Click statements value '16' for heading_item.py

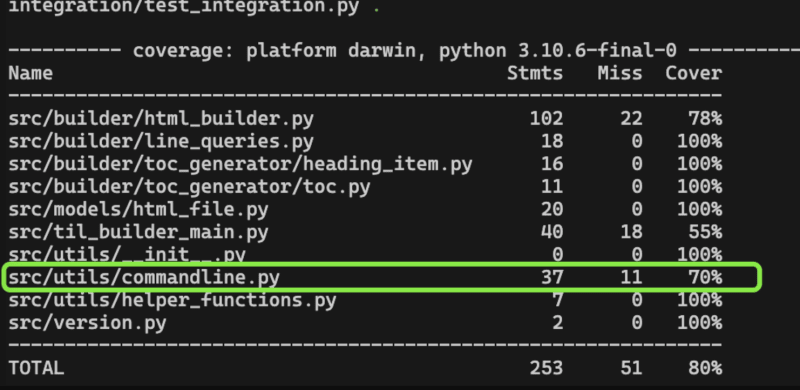click(552, 164)
